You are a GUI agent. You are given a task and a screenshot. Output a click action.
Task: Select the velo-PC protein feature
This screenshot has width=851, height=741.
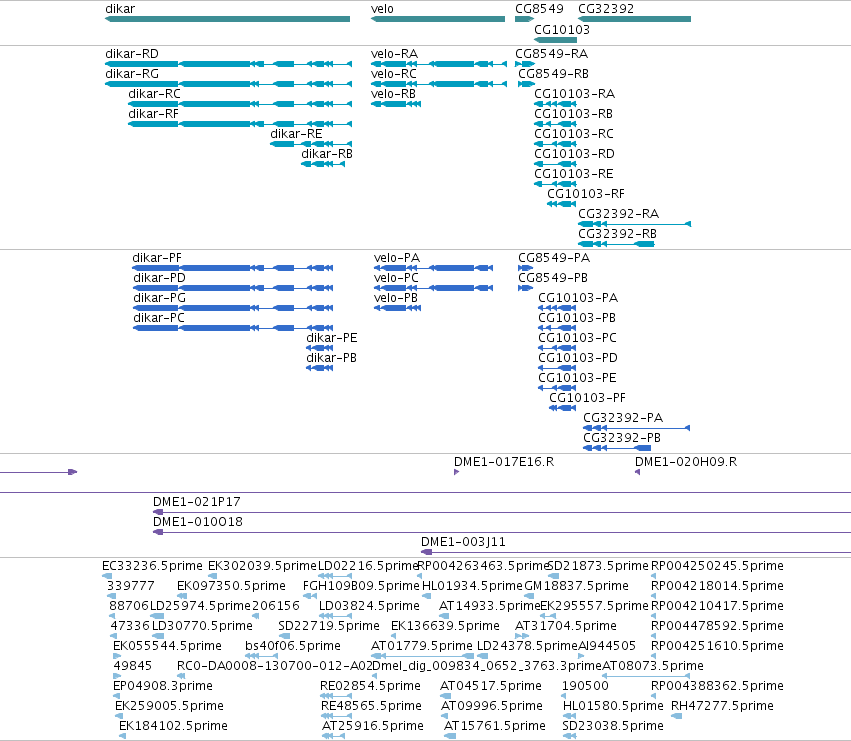[x=434, y=288]
